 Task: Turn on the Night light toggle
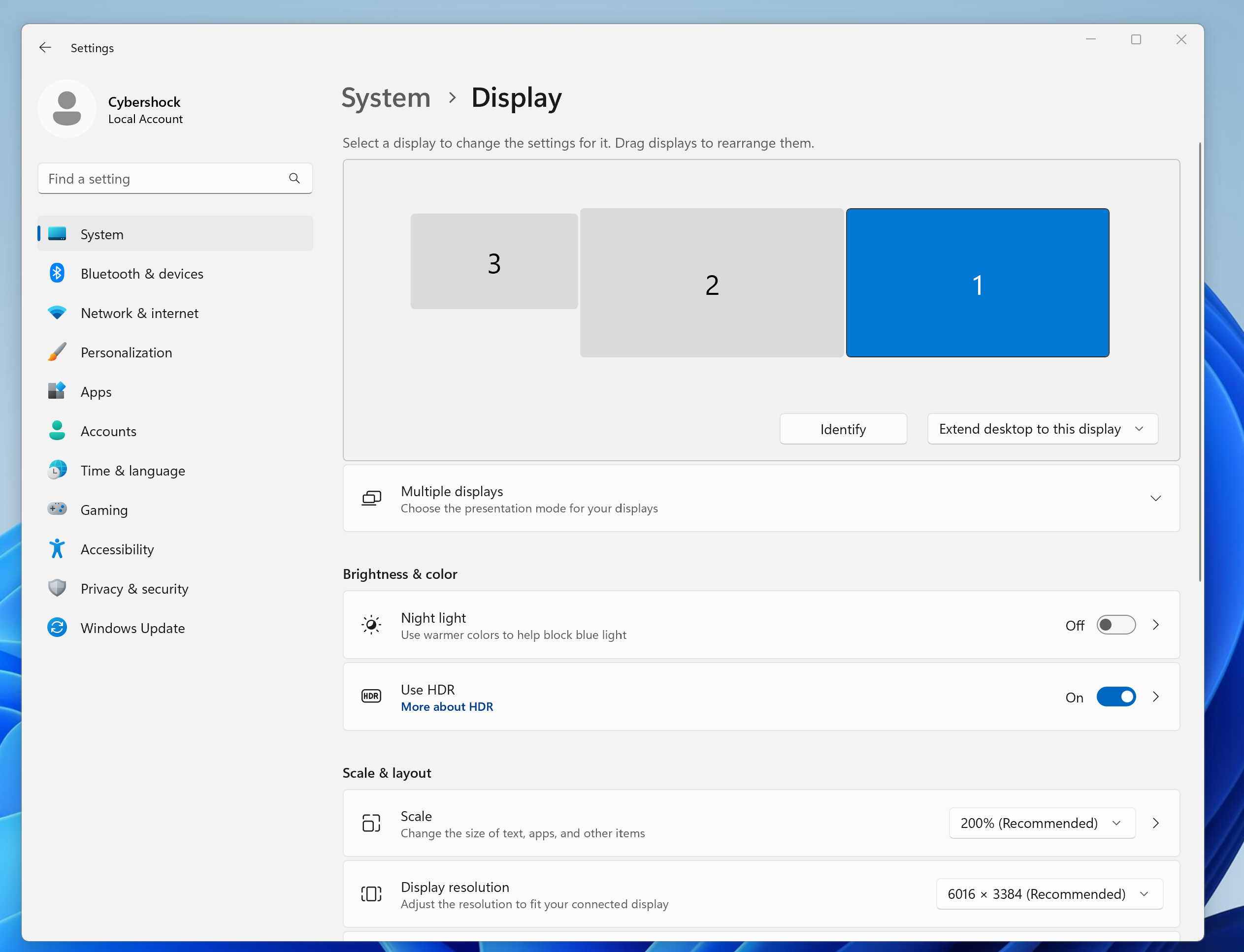(x=1115, y=625)
